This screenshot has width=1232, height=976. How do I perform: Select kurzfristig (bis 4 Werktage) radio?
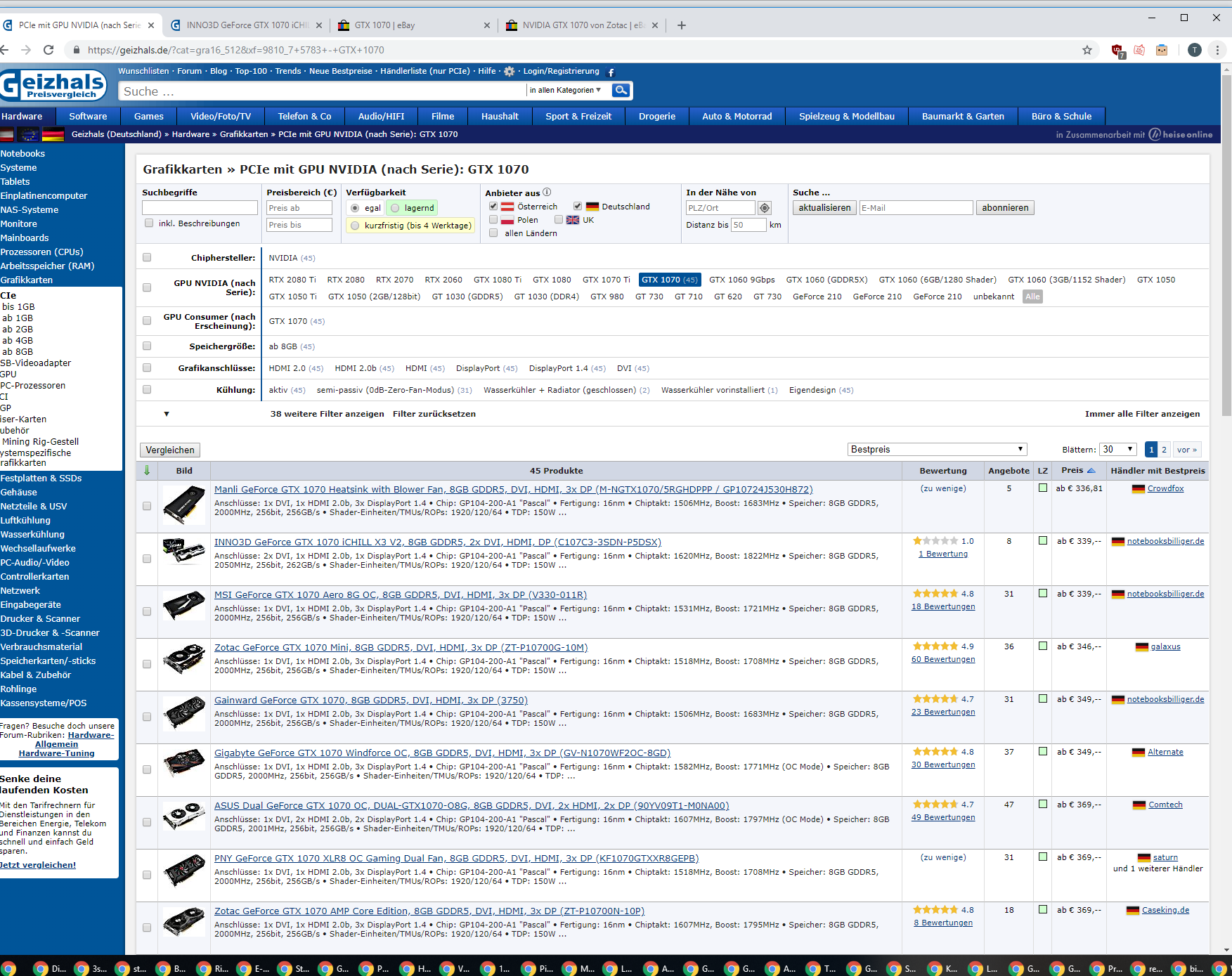point(355,226)
